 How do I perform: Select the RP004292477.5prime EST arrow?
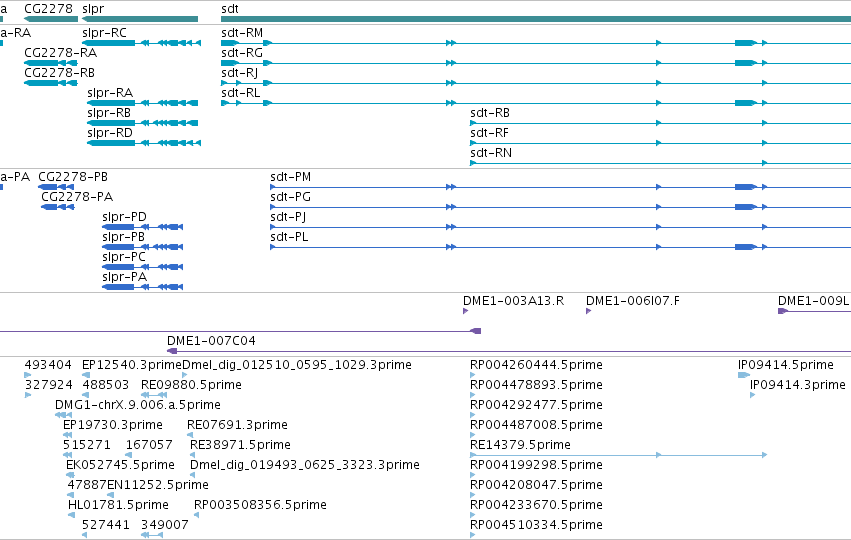click(472, 416)
